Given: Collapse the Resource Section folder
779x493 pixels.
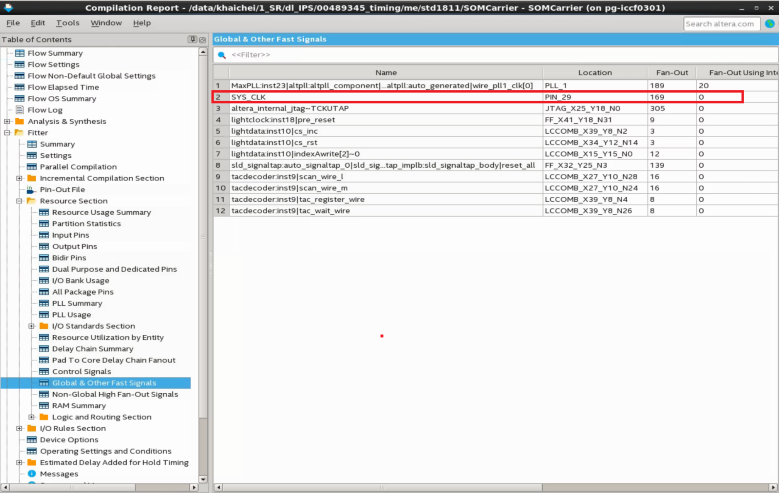Looking at the screenshot, I should (19, 201).
